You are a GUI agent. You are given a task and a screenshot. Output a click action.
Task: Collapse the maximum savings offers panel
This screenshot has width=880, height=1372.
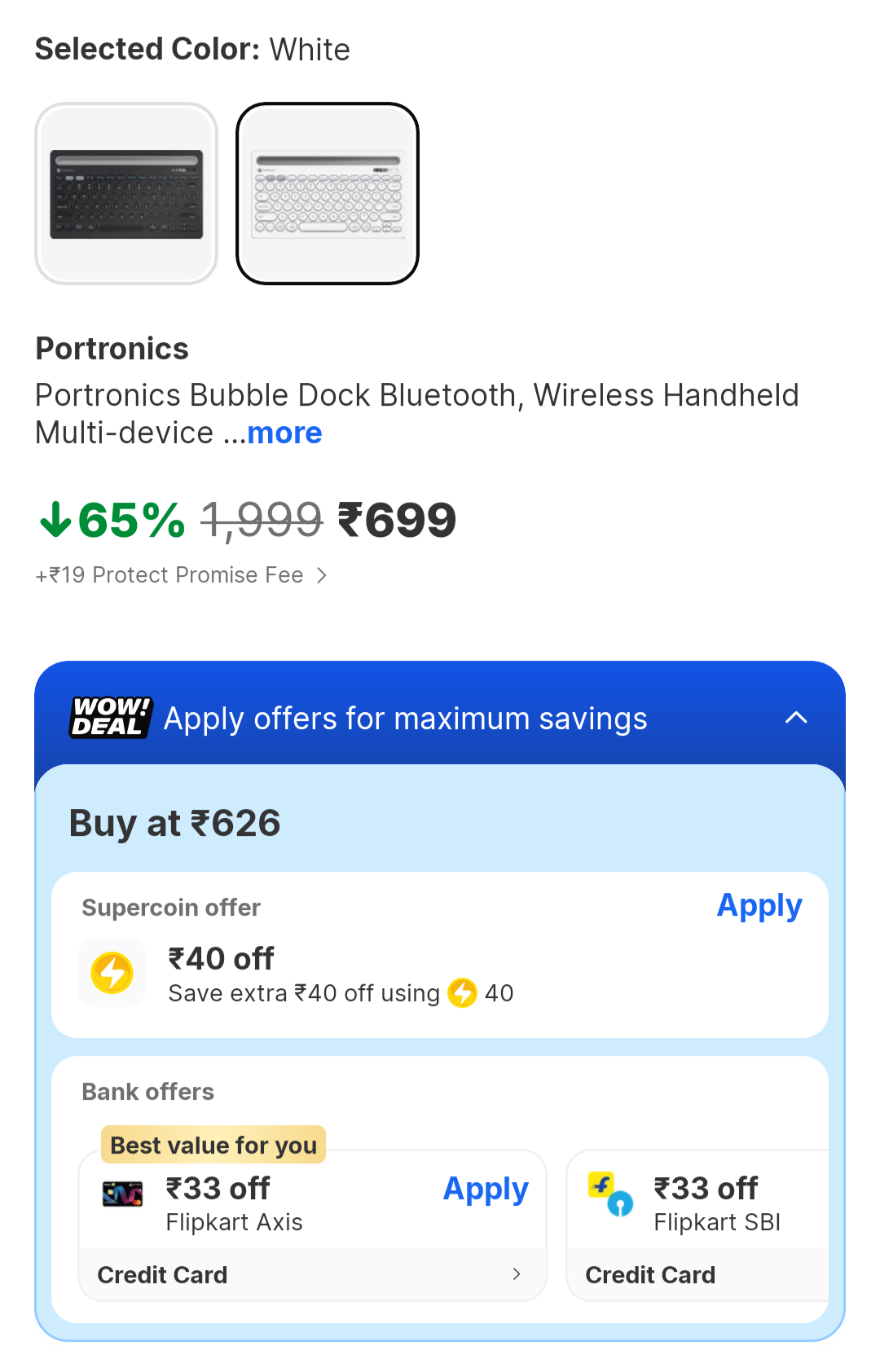[x=795, y=718]
